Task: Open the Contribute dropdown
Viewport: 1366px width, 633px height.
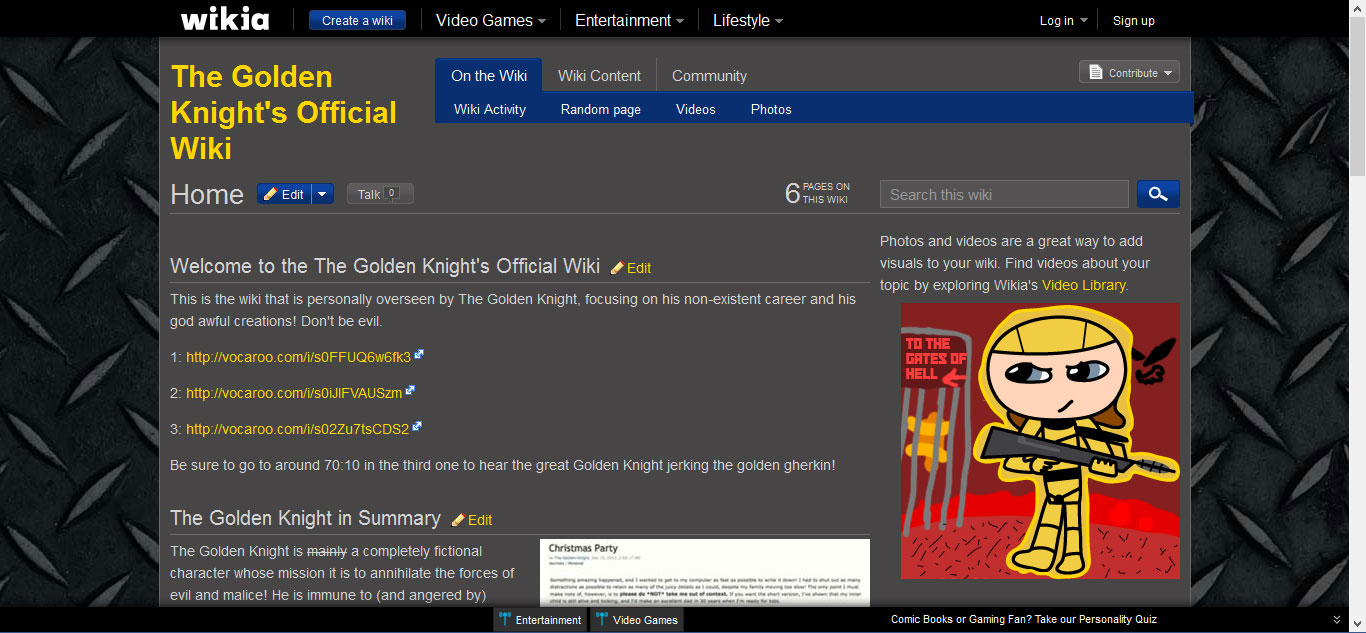Action: click(x=1129, y=72)
